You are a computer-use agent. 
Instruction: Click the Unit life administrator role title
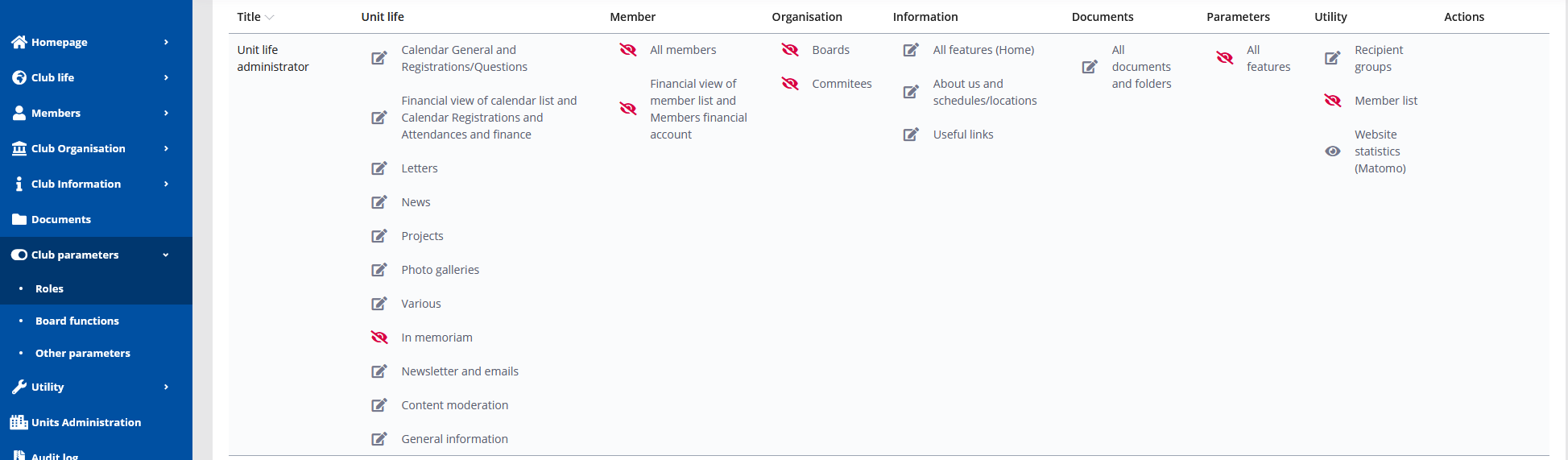272,58
